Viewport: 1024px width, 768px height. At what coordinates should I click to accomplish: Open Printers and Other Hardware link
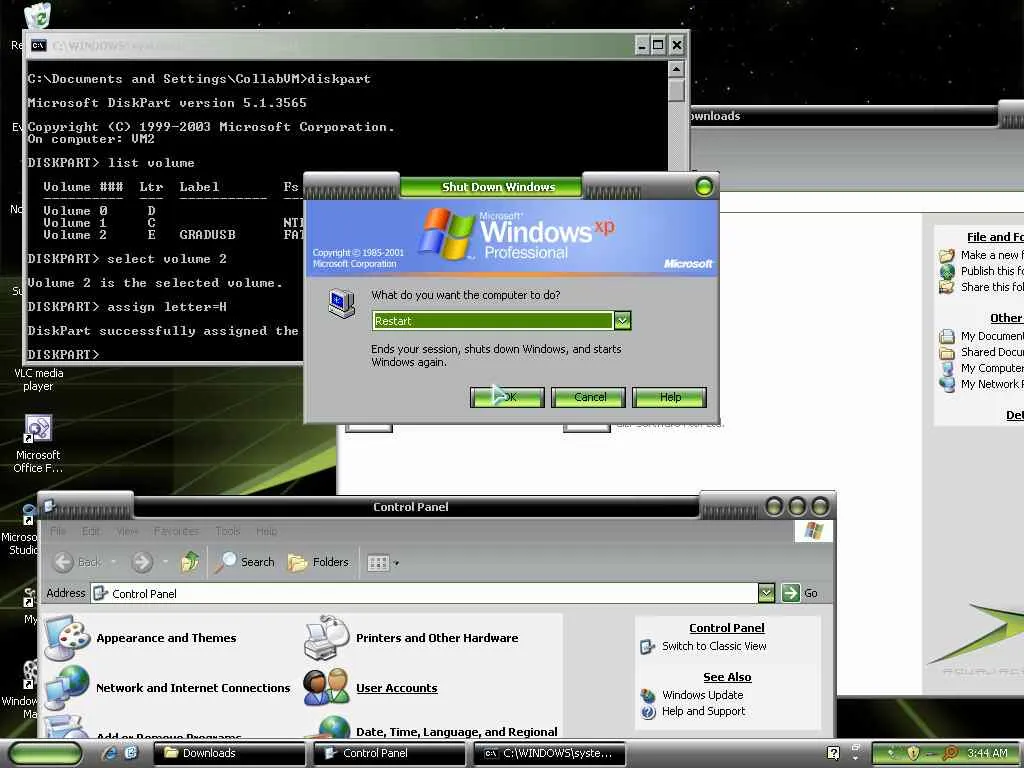(x=437, y=638)
